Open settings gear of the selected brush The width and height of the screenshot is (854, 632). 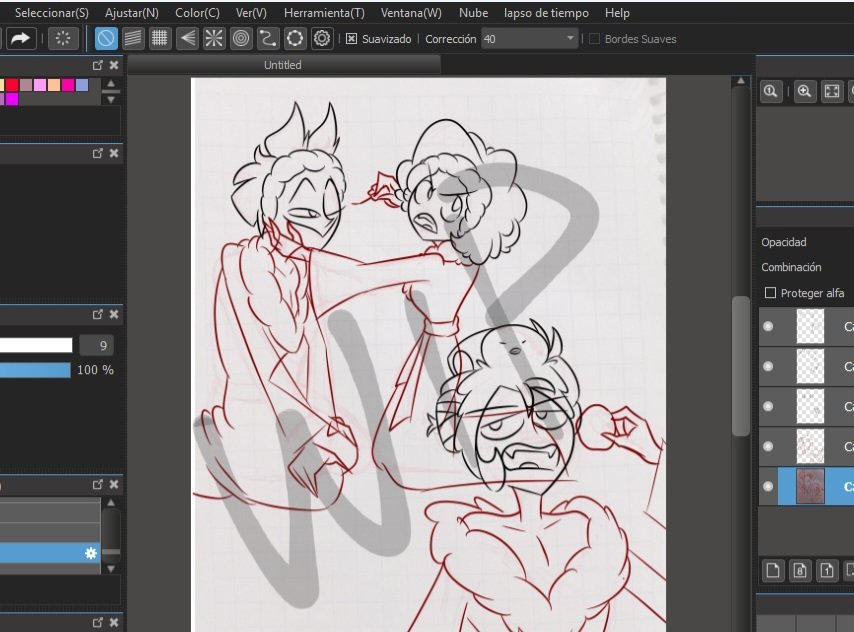coord(91,554)
